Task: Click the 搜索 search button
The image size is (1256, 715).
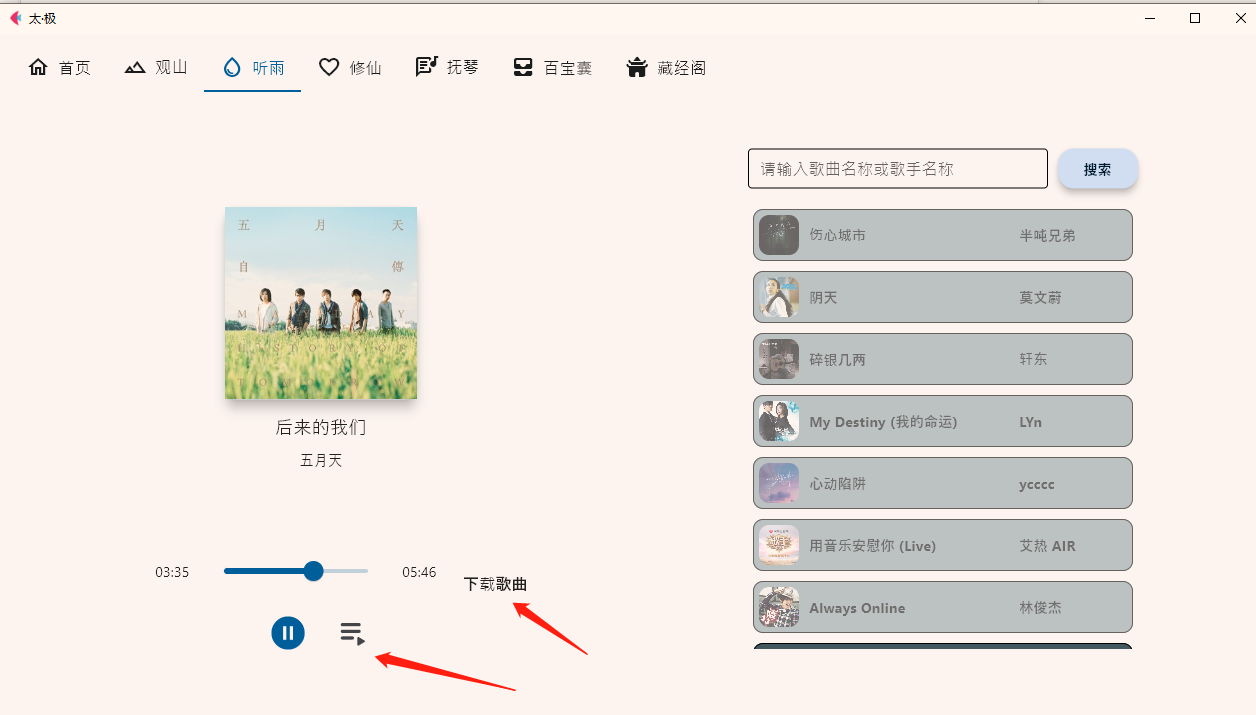Action: point(1097,169)
